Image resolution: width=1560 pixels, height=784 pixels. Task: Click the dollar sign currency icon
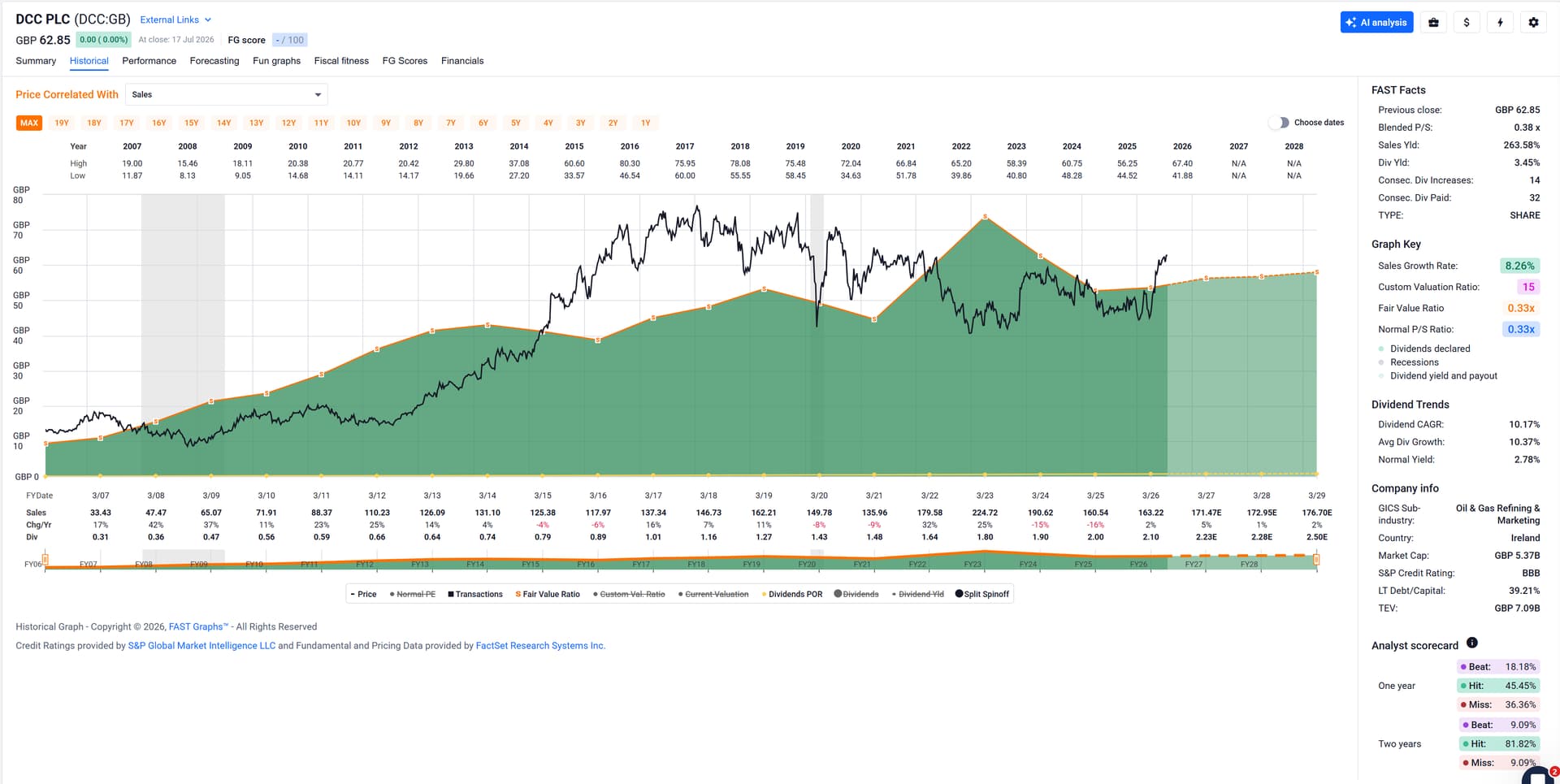click(x=1467, y=23)
